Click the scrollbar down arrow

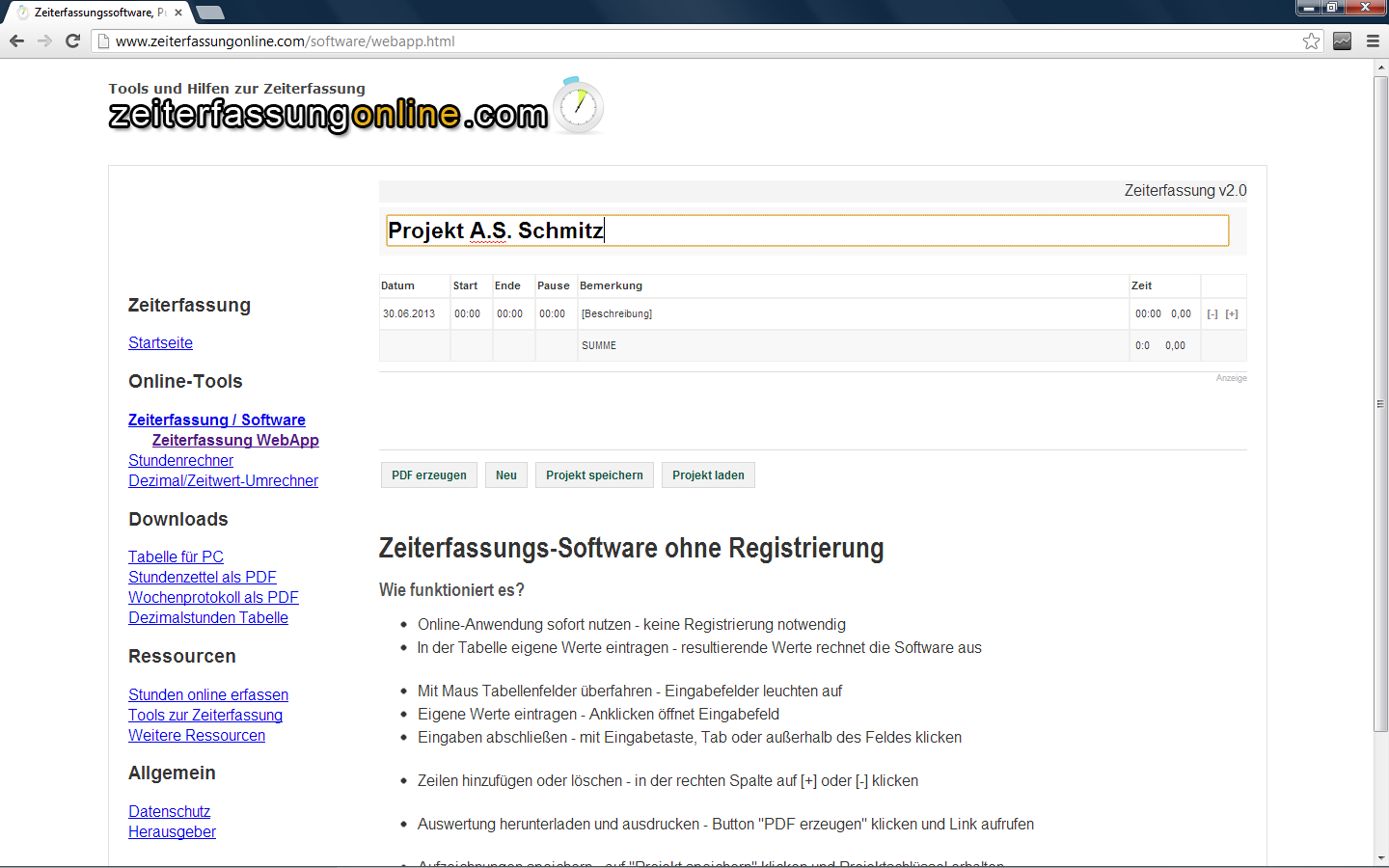click(1380, 857)
